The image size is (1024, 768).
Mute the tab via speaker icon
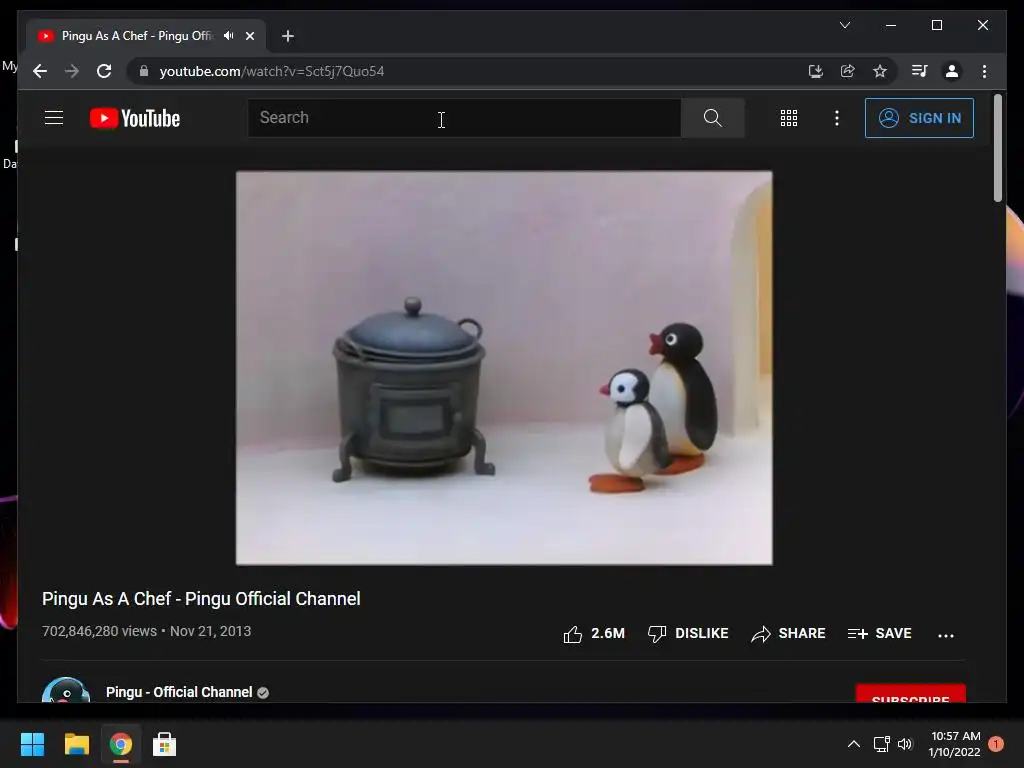(x=228, y=36)
